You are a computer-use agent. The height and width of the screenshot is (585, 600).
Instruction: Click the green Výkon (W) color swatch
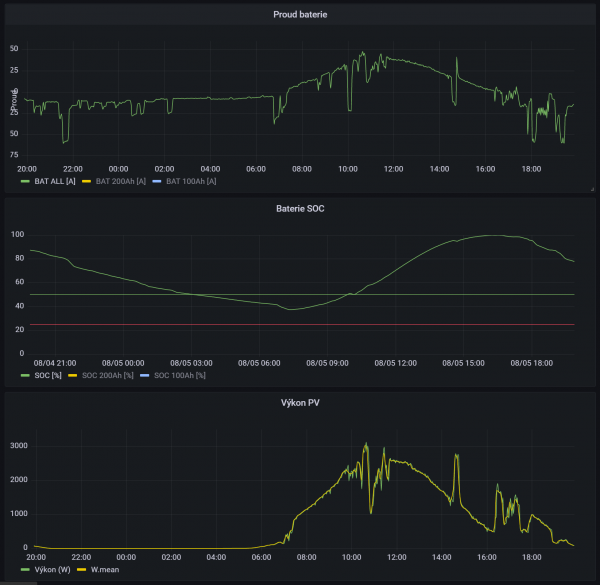(x=25, y=570)
